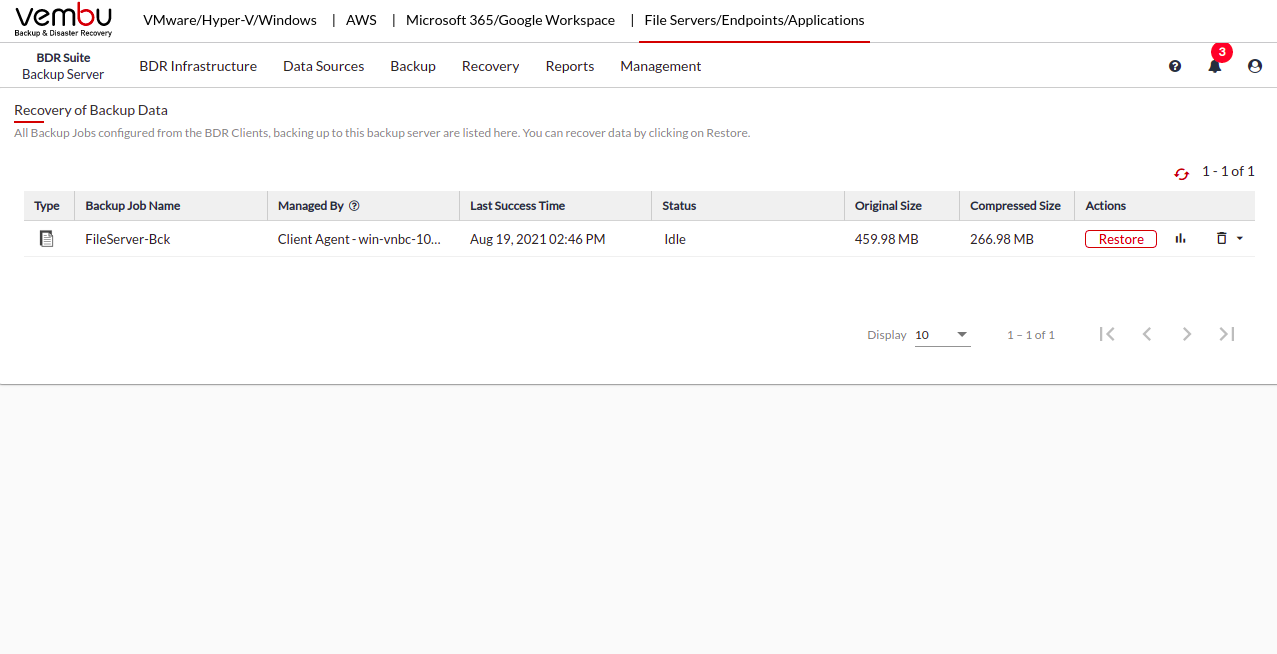This screenshot has height=654, width=1277.
Task: Click the Original Size column header
Action: tap(888, 206)
